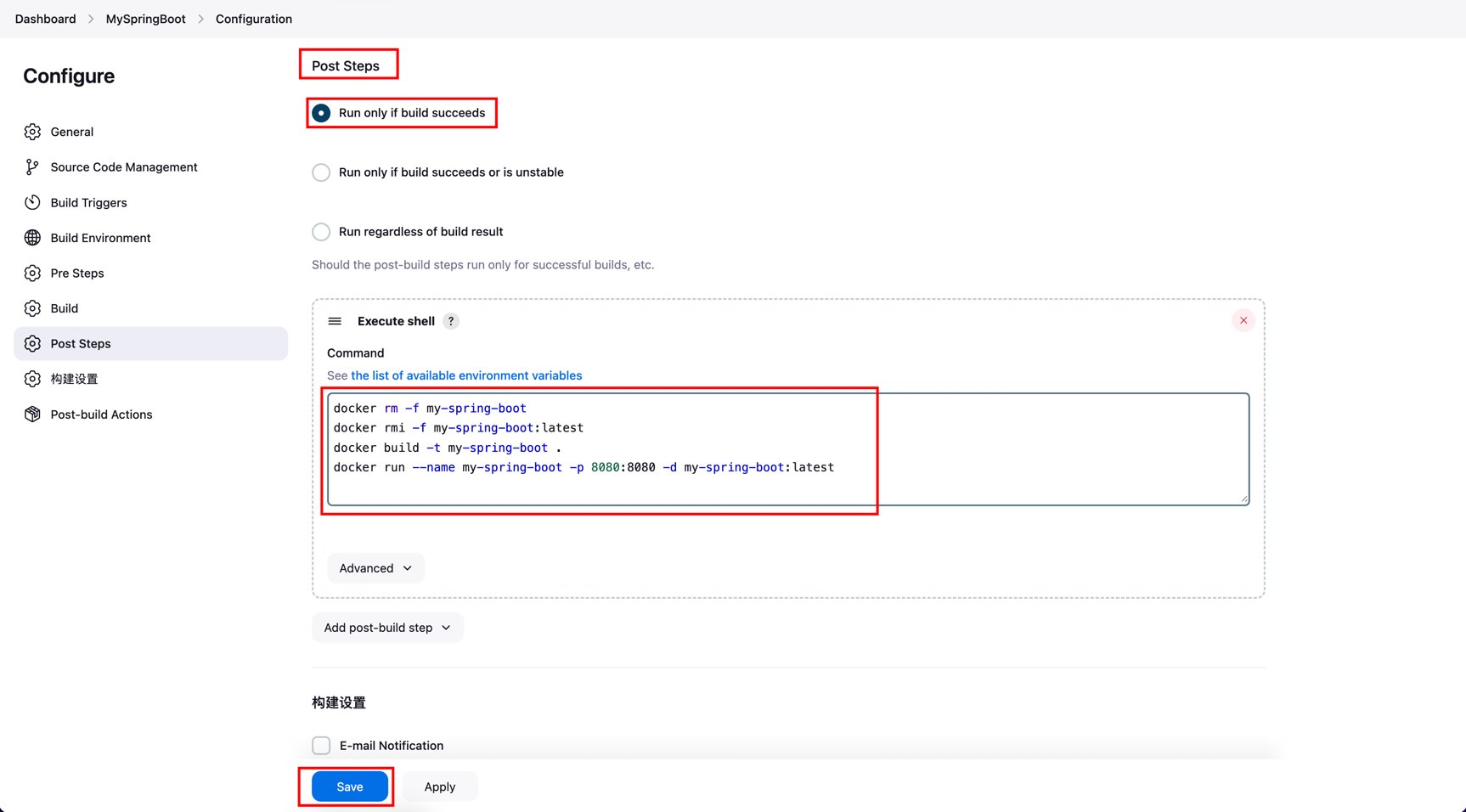Select Run regardless of build result

(321, 232)
